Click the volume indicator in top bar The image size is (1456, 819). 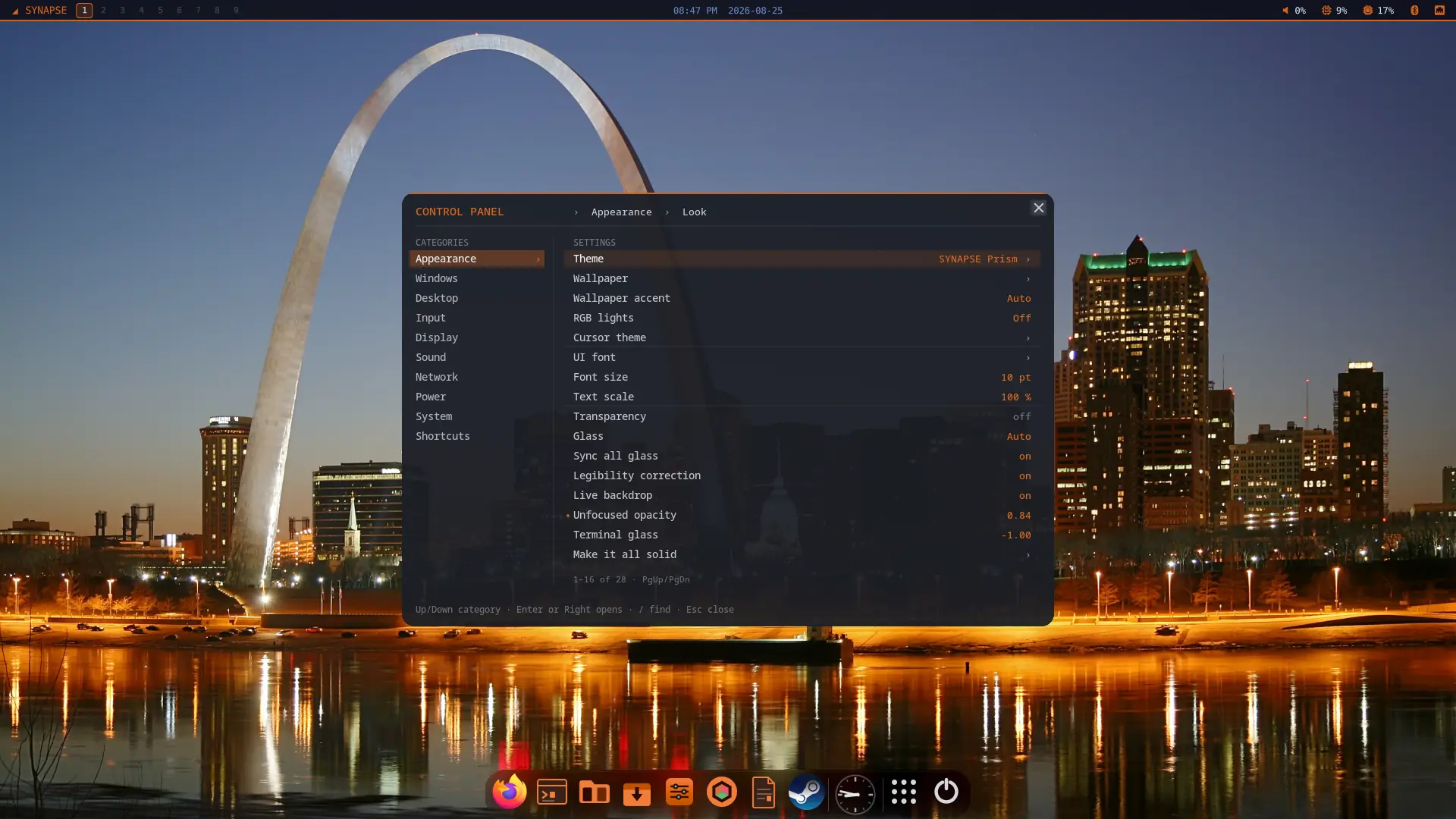(1294, 11)
